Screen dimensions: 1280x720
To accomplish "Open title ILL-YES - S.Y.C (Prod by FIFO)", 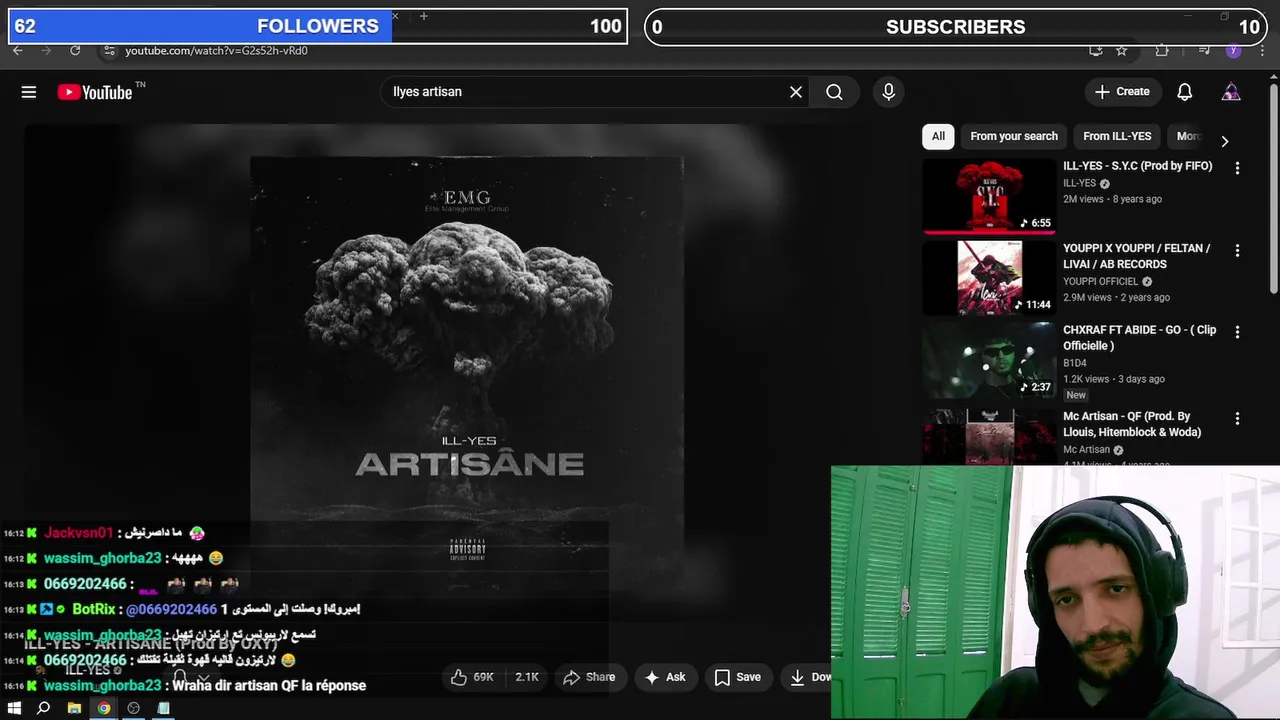I will click(1137, 166).
